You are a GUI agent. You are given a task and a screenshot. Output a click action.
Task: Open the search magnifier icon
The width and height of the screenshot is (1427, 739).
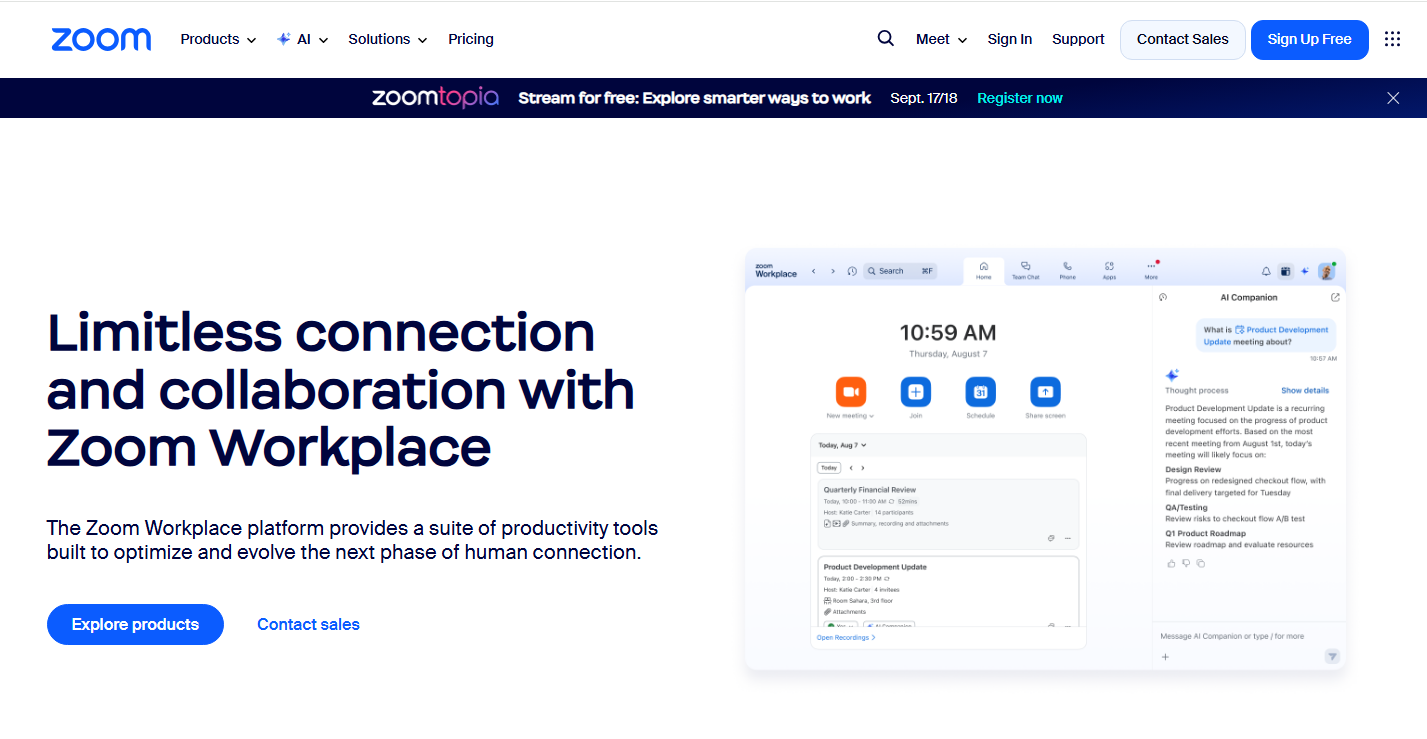pos(885,39)
